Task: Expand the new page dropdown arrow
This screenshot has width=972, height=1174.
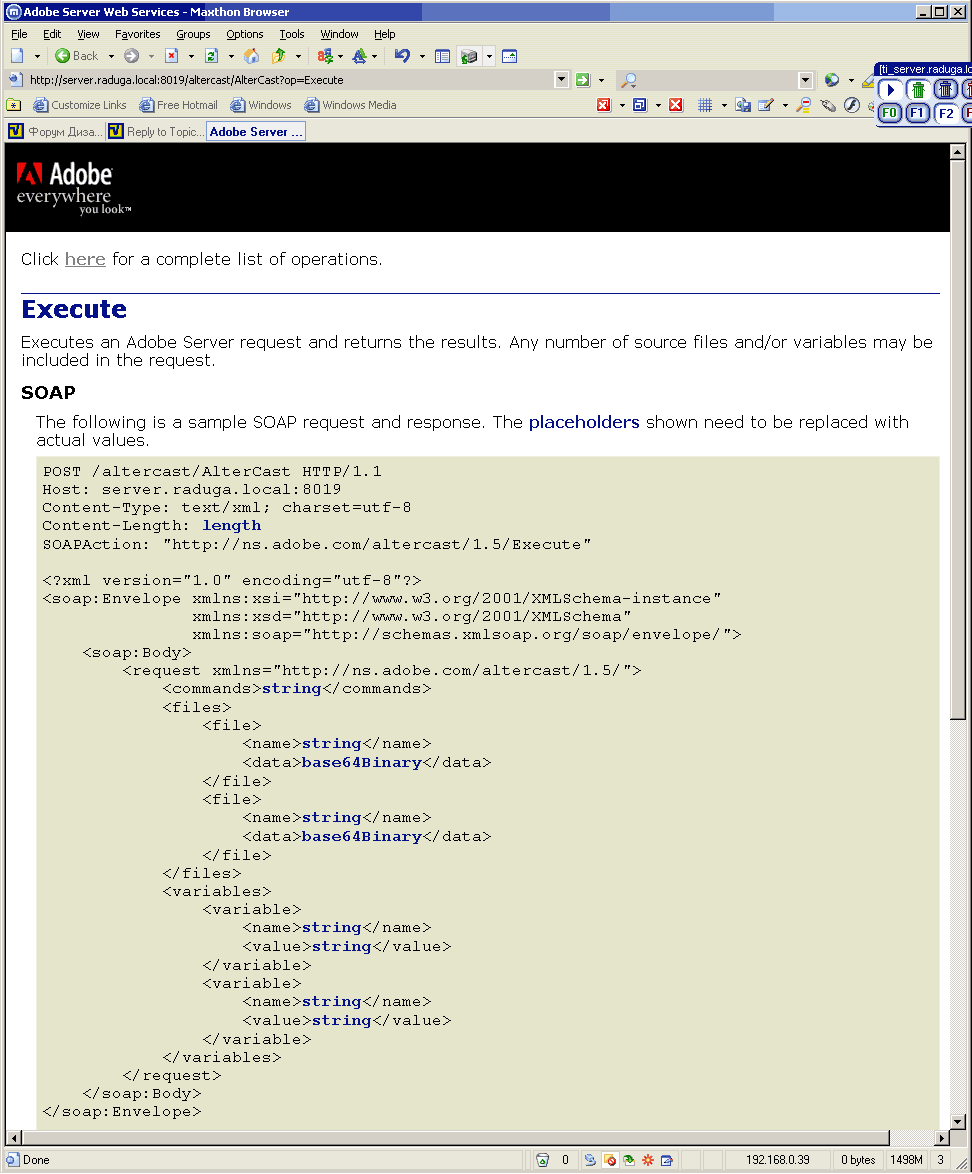Action: (x=37, y=56)
